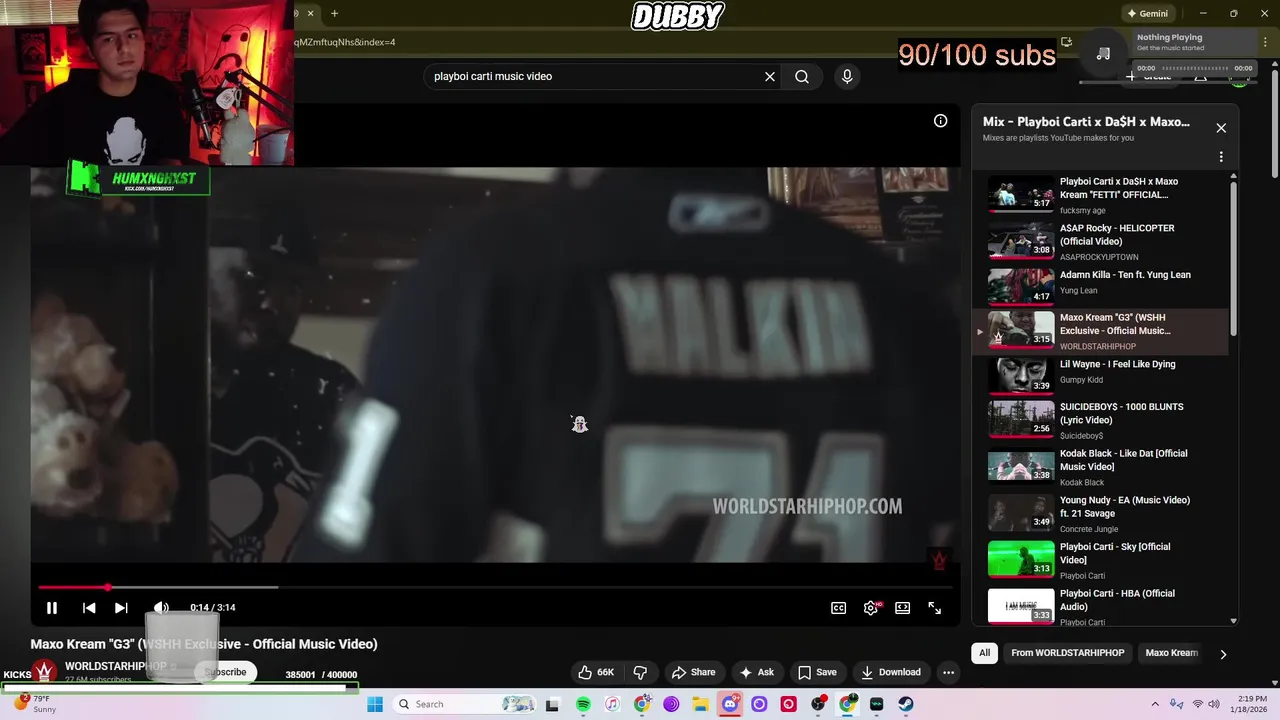Mute the video with the speaker icon

160,608
